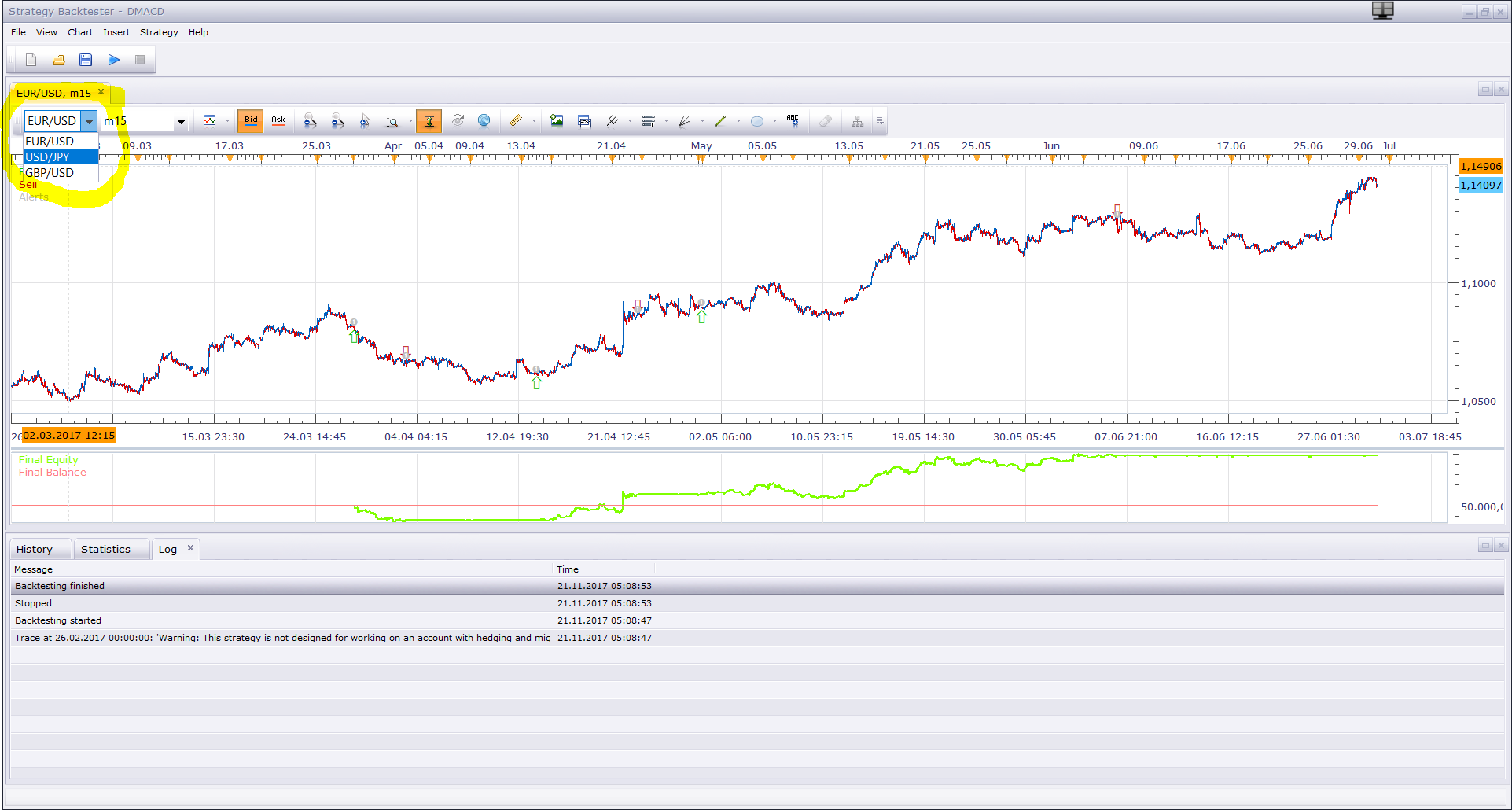Expand the m15 timeframe dropdown

point(181,121)
